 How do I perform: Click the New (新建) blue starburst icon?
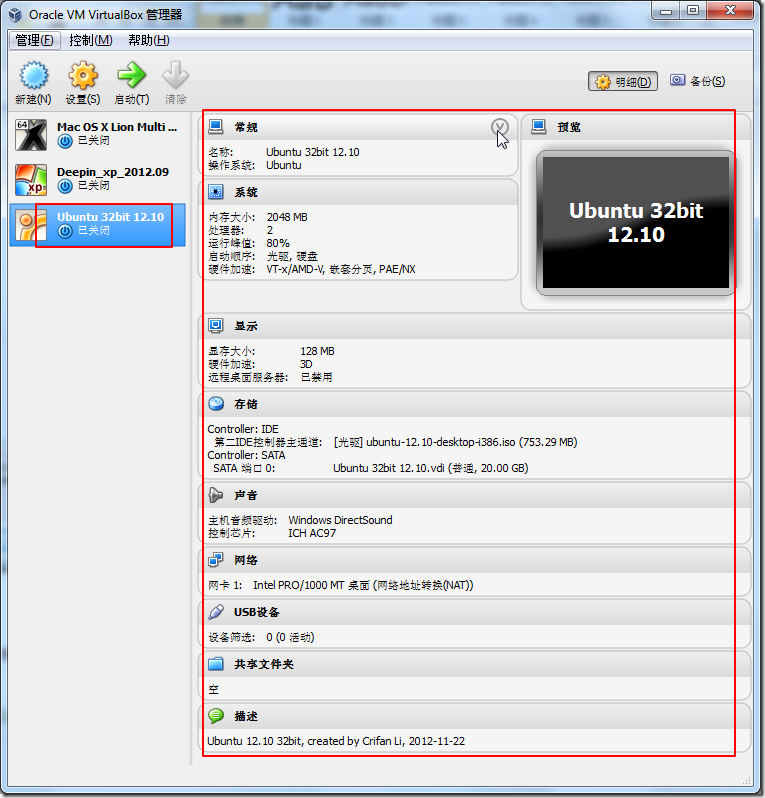click(34, 75)
